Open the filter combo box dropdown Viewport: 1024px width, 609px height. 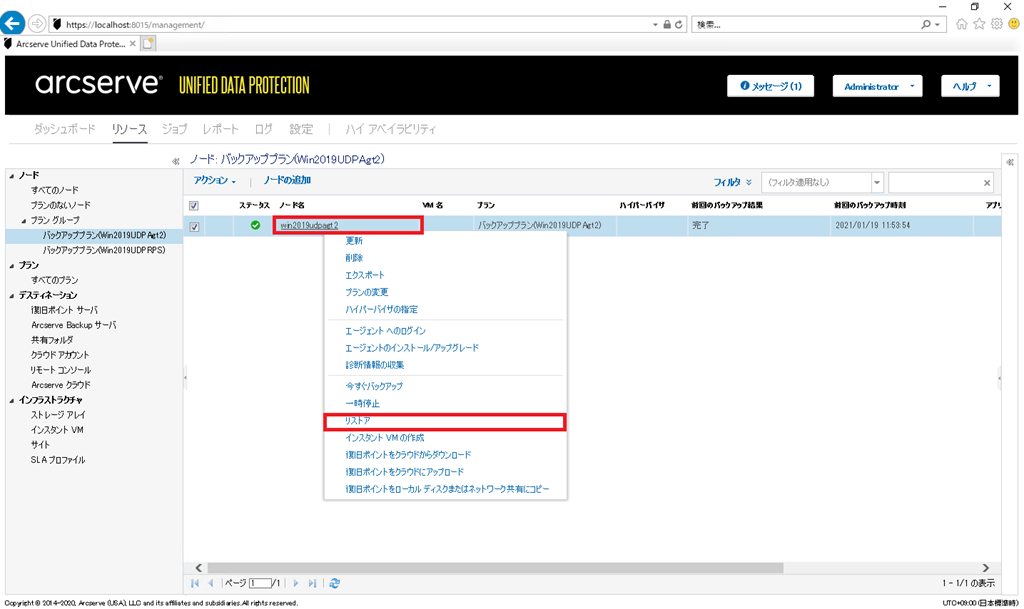pos(877,183)
